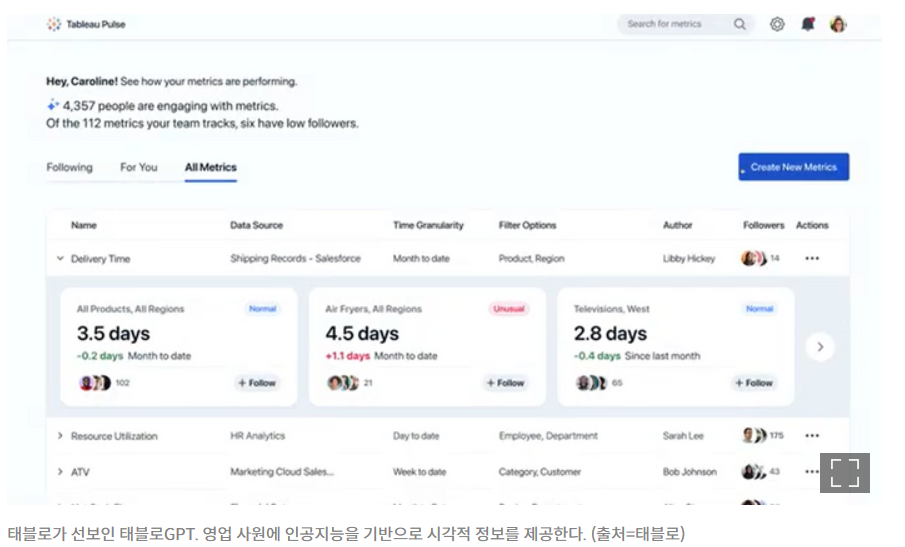905x547 pixels.
Task: Open settings gear icon
Action: click(x=777, y=24)
